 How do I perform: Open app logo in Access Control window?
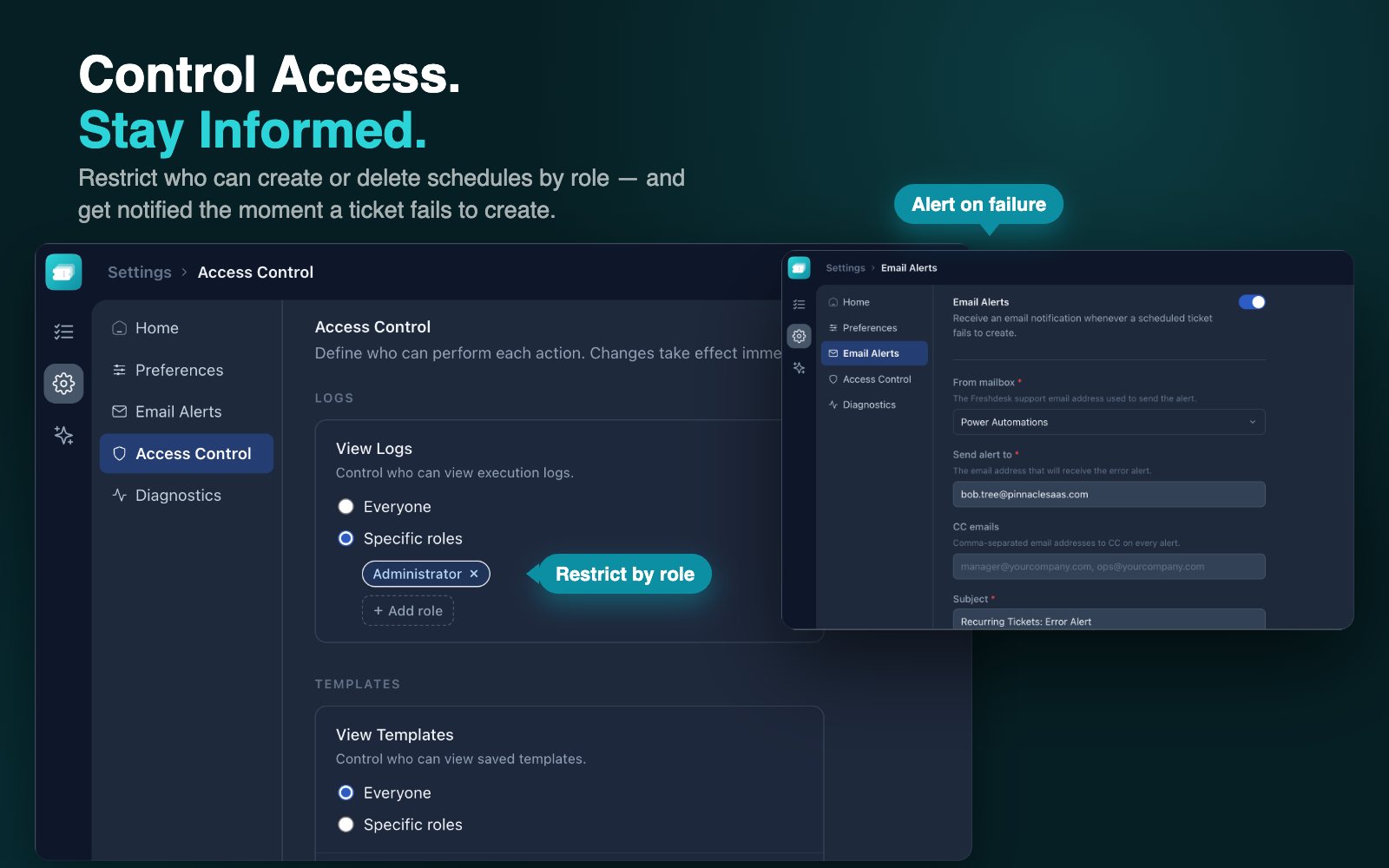point(63,273)
